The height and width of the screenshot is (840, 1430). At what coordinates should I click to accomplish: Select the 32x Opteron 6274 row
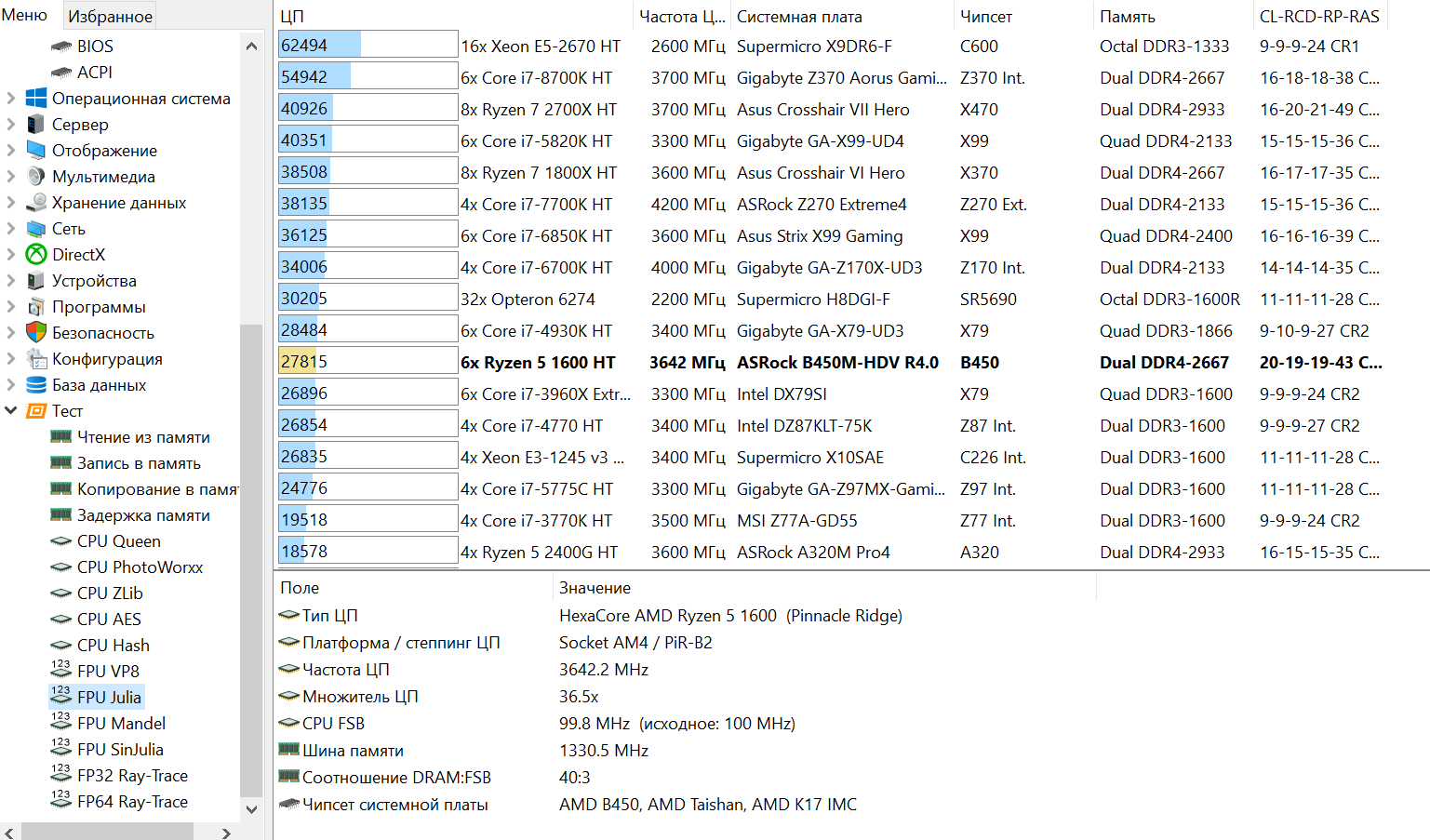click(x=830, y=300)
